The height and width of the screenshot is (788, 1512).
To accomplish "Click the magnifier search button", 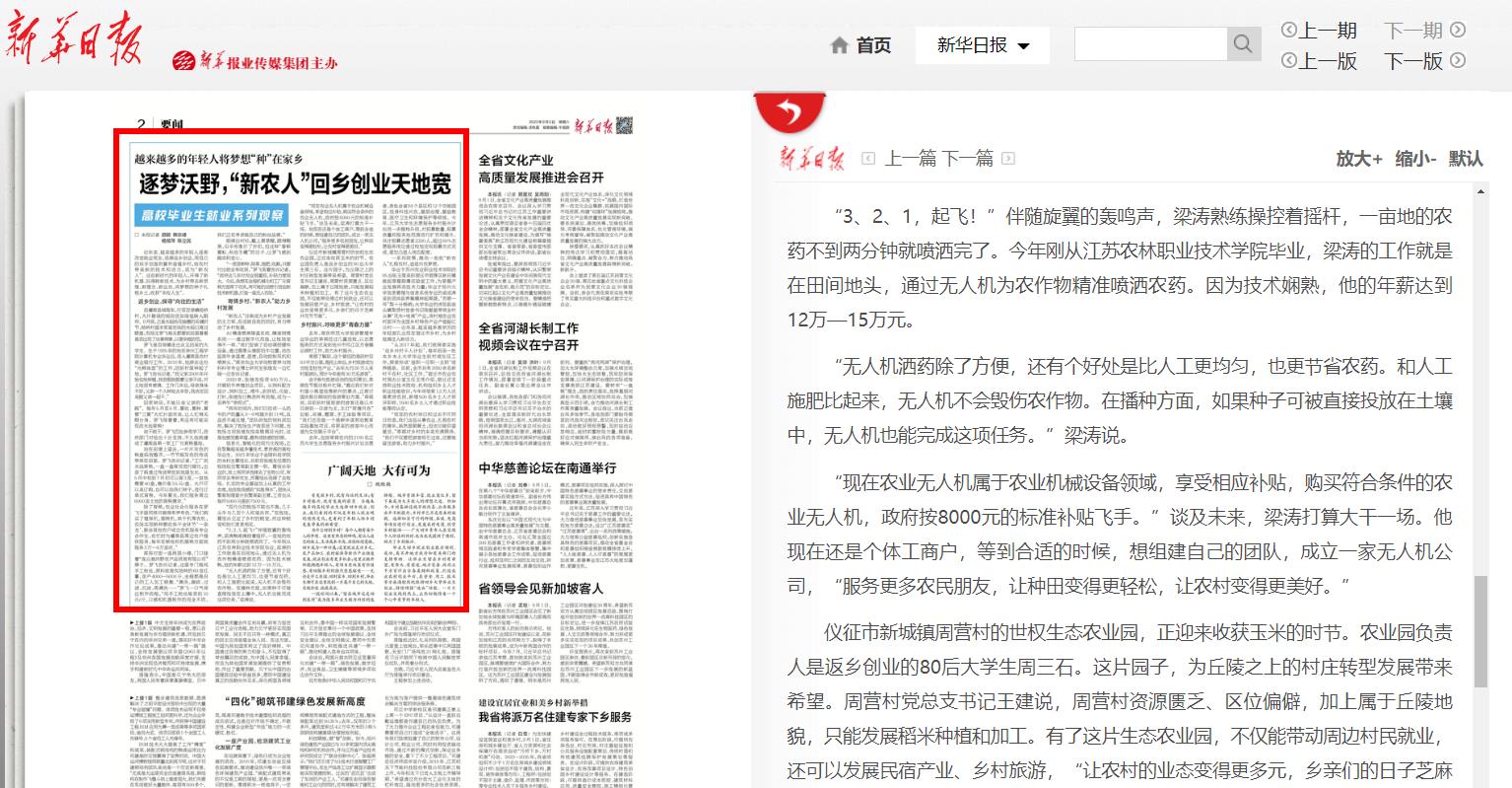I will (1242, 44).
